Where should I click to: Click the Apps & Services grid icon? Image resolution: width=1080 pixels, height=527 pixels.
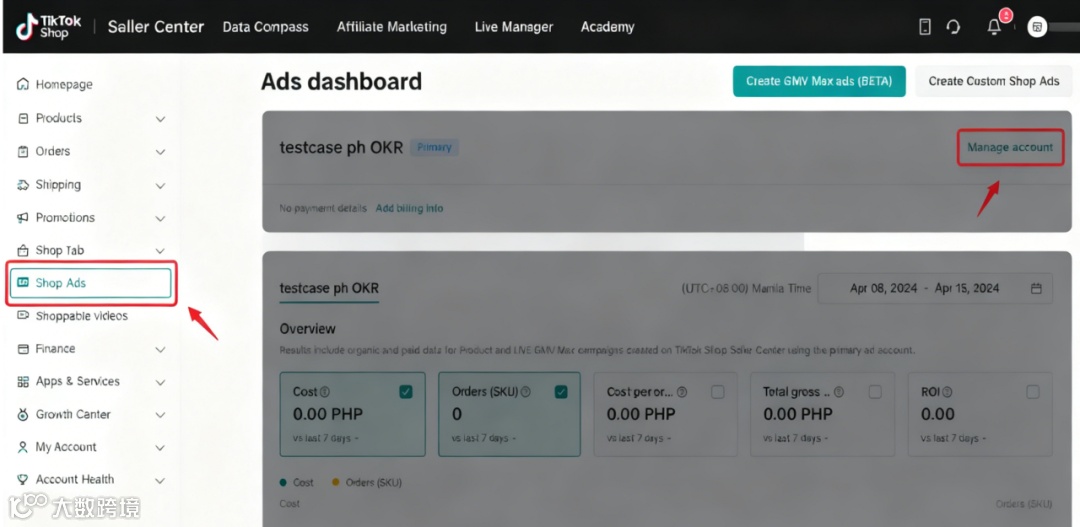coord(23,381)
